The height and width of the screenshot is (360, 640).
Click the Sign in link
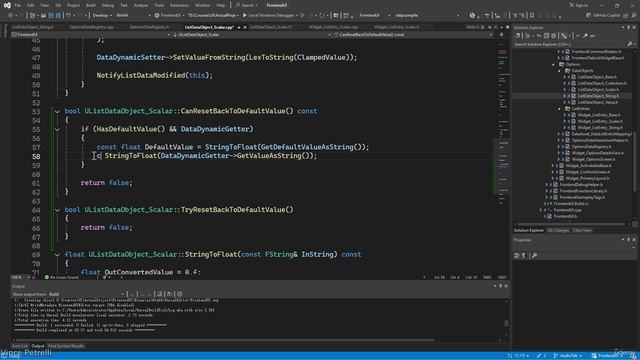coord(578,5)
